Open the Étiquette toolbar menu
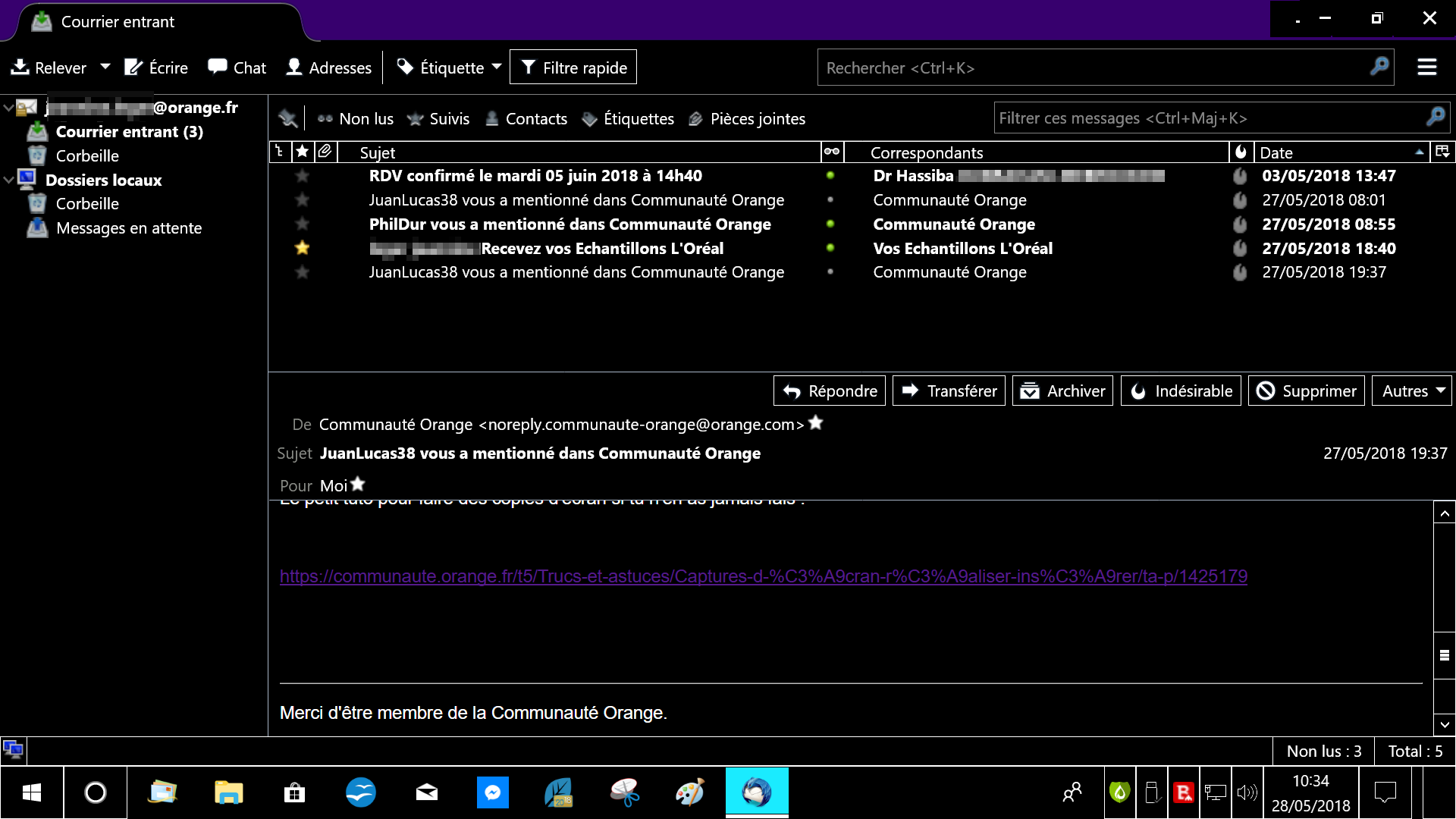This screenshot has width=1456, height=819. click(449, 67)
